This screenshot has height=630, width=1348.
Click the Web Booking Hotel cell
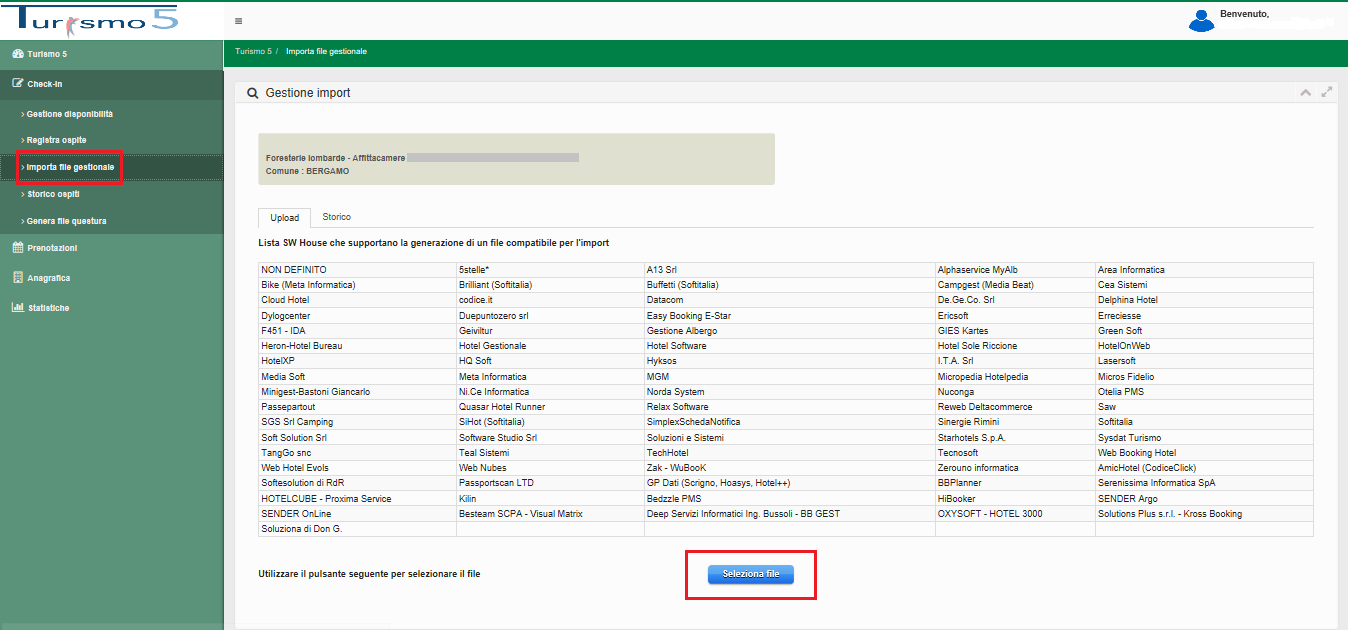click(x=1204, y=453)
